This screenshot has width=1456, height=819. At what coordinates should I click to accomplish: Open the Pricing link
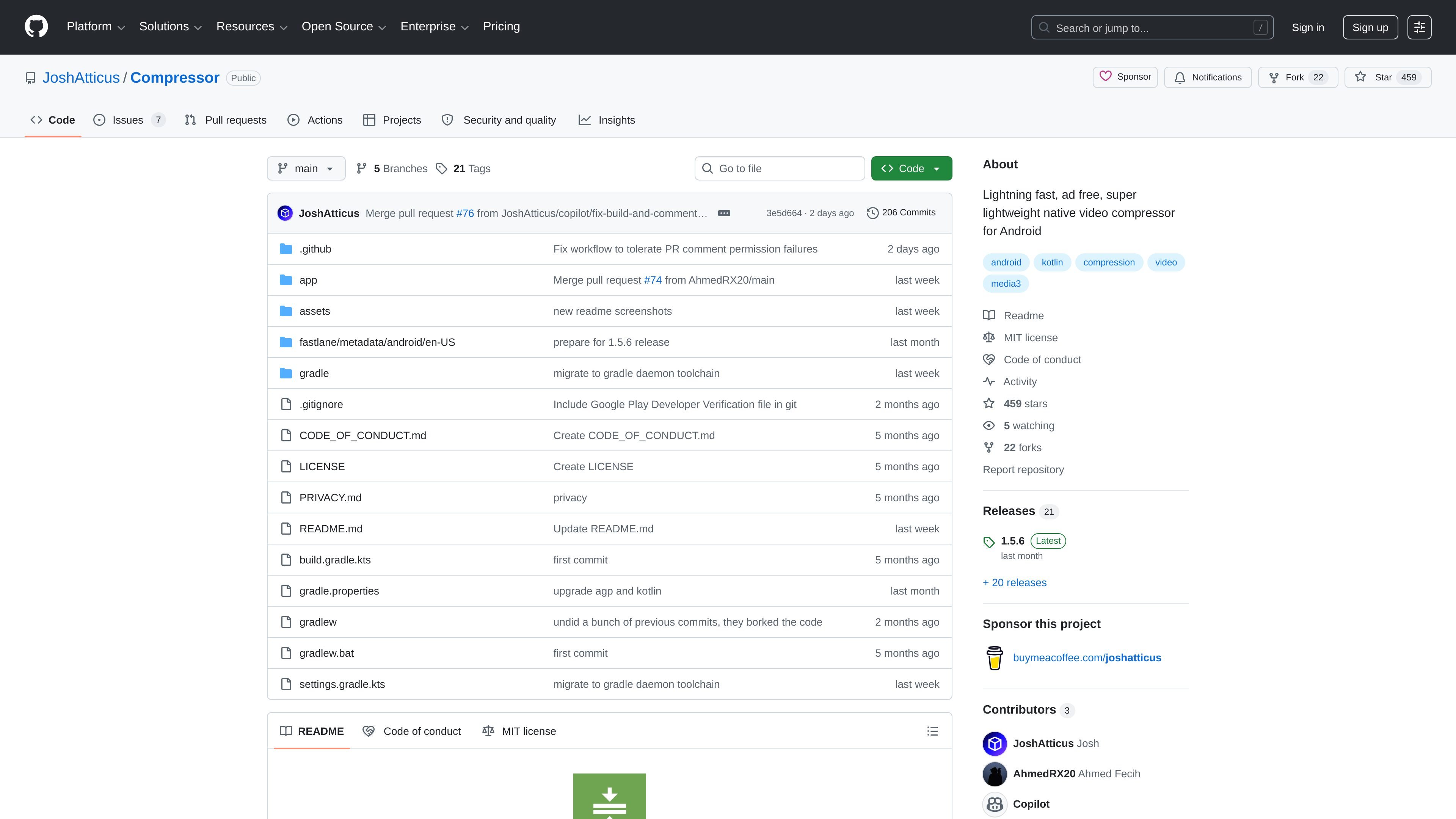tap(501, 27)
